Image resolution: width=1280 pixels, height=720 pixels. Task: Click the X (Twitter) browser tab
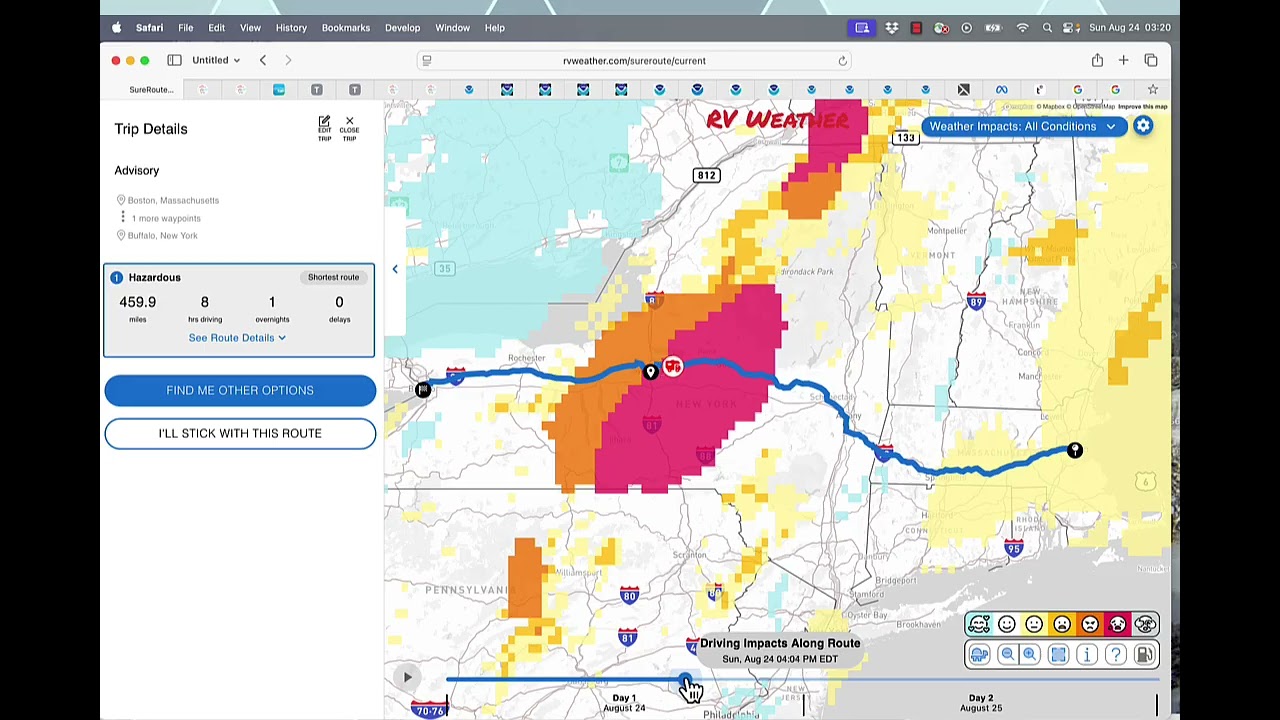tap(963, 90)
